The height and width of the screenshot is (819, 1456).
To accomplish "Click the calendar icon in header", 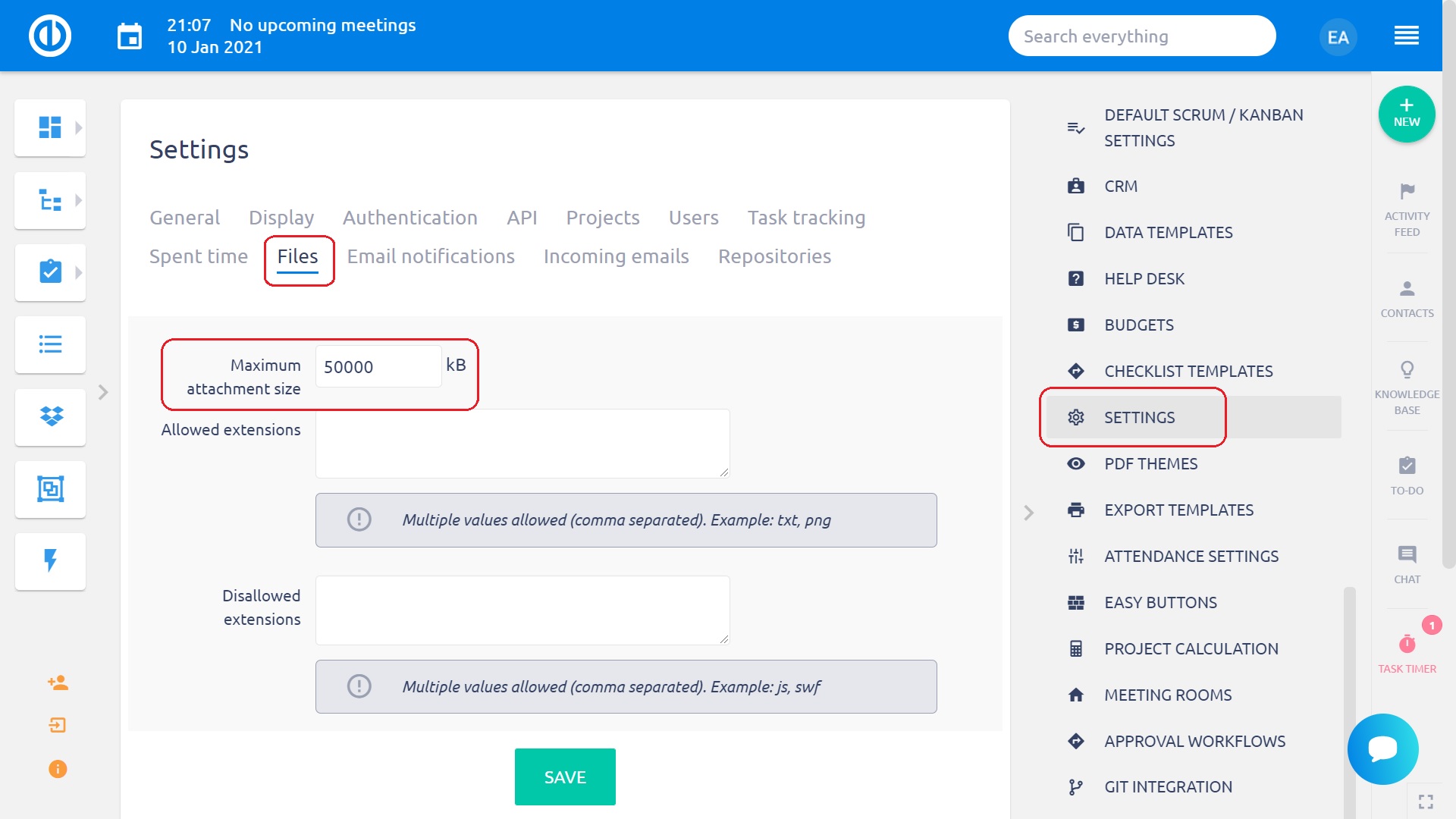I will pos(129,36).
